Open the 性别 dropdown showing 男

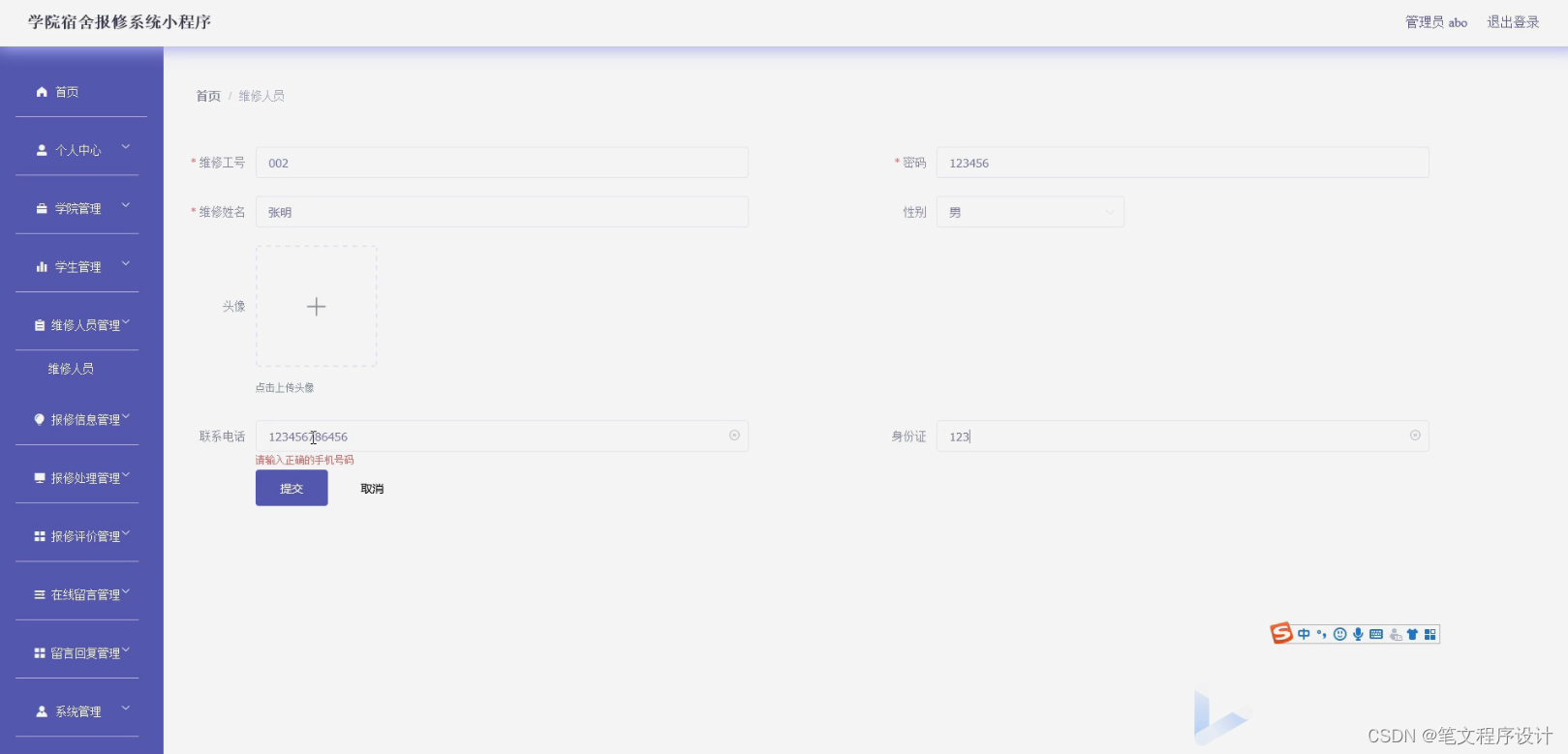coord(1030,212)
